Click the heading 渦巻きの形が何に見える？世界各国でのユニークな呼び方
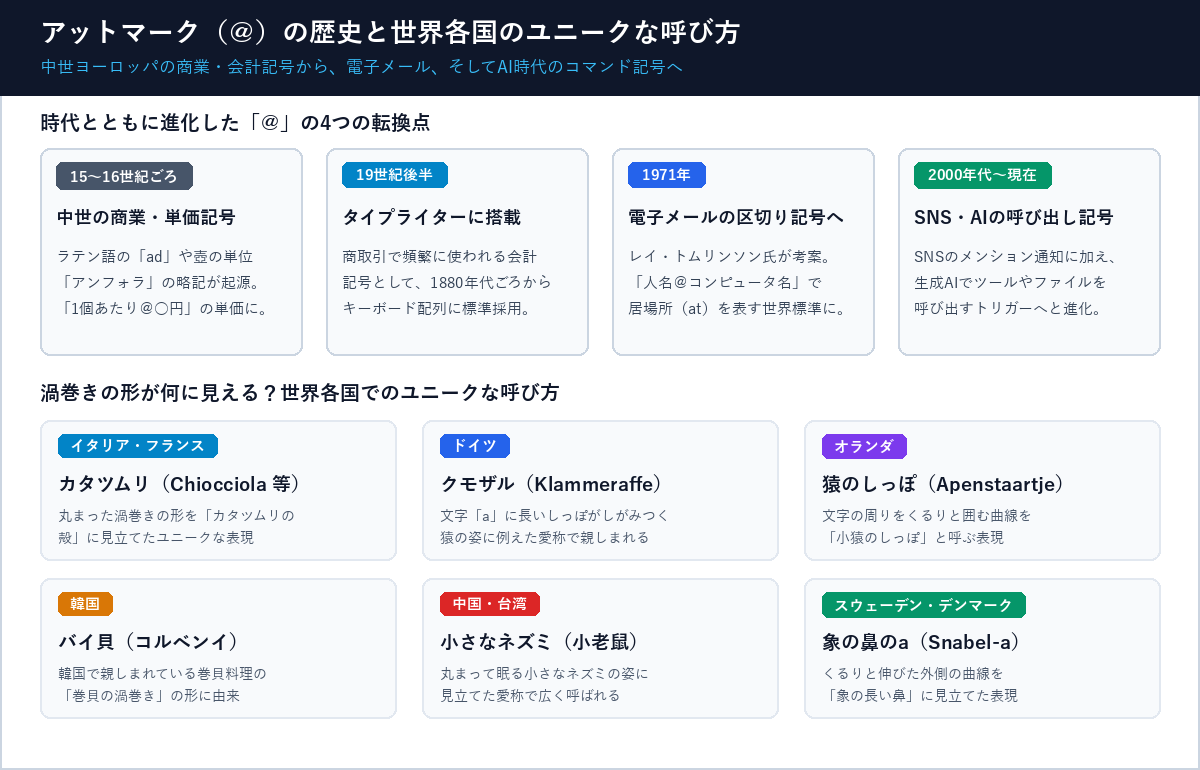The width and height of the screenshot is (1200, 770). click(300, 393)
